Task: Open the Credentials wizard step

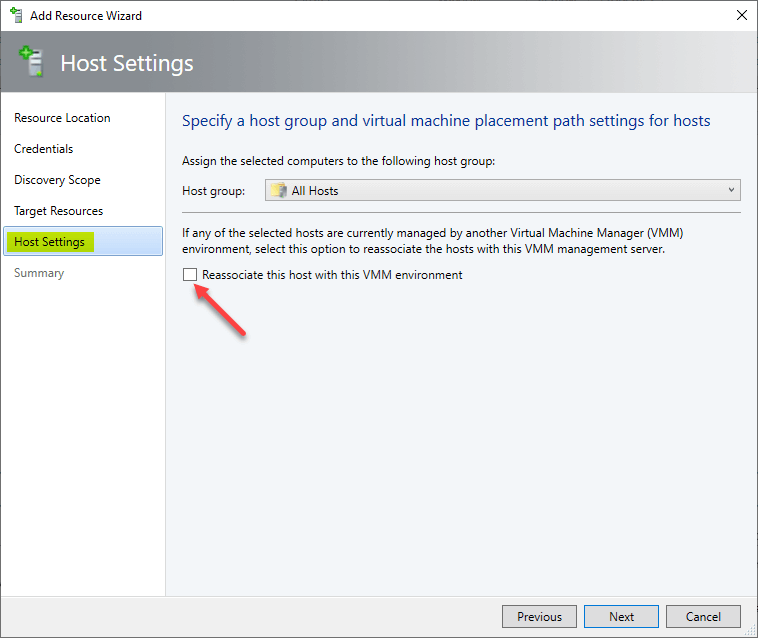Action: (x=44, y=149)
